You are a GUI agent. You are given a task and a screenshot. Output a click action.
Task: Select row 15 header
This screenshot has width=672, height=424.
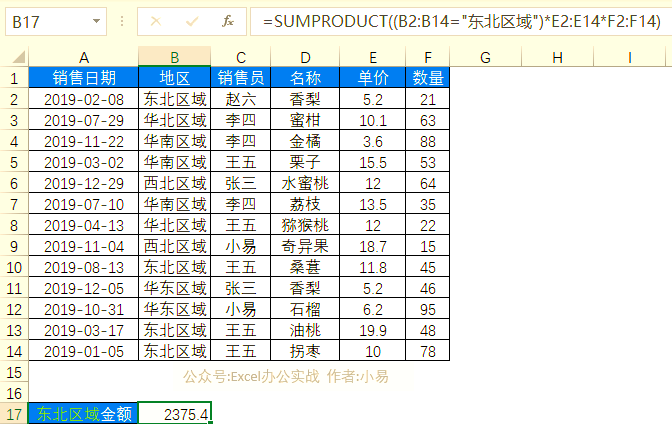tap(14, 372)
